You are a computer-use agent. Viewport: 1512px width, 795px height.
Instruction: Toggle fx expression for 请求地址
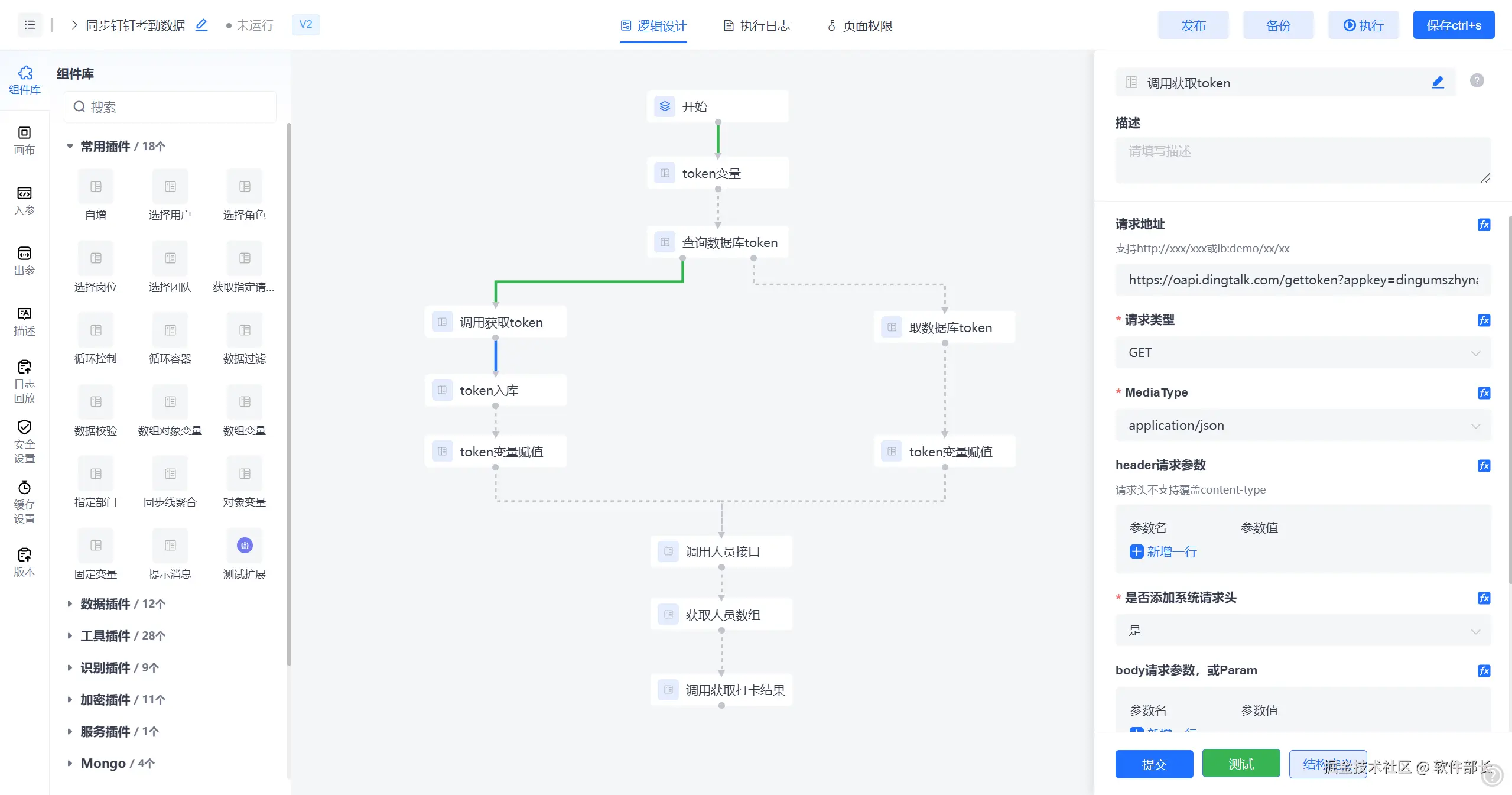(x=1484, y=225)
